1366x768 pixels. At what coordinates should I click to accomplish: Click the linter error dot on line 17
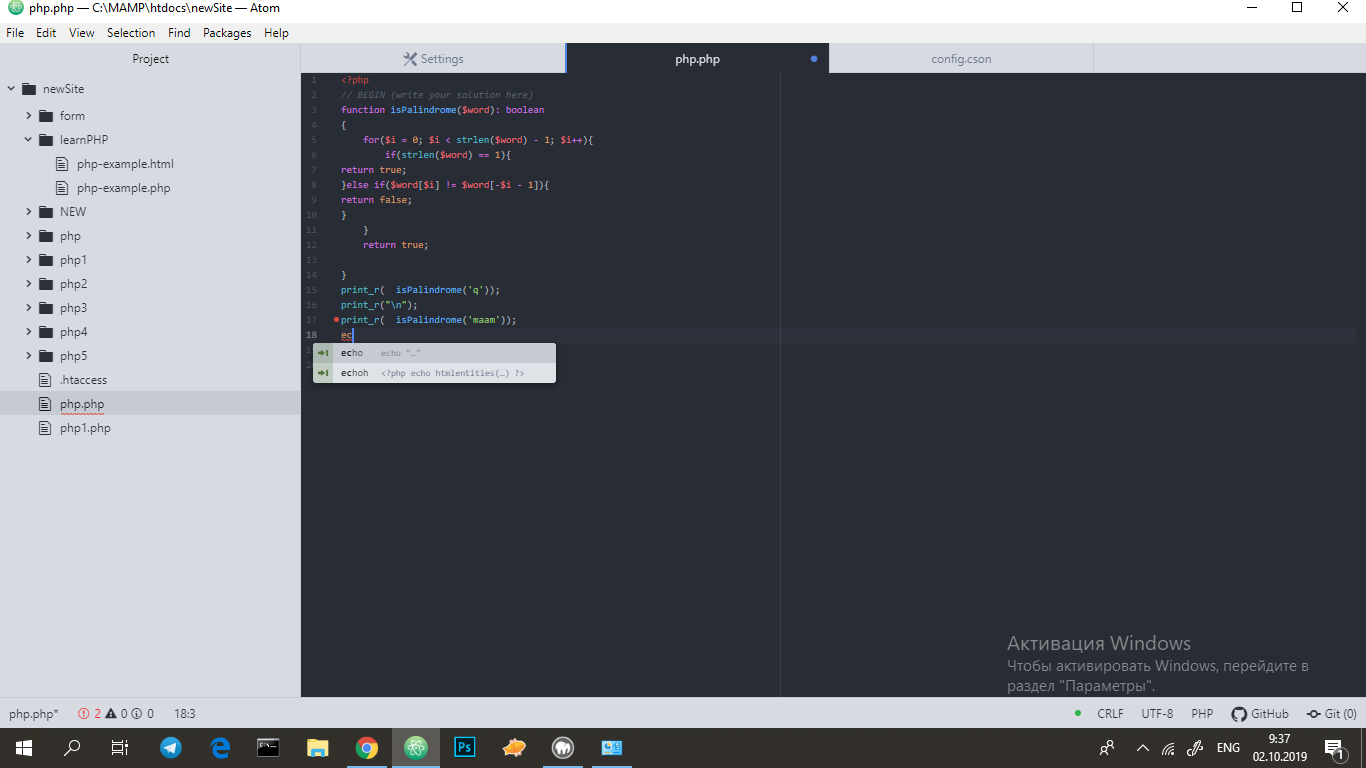tap(336, 320)
